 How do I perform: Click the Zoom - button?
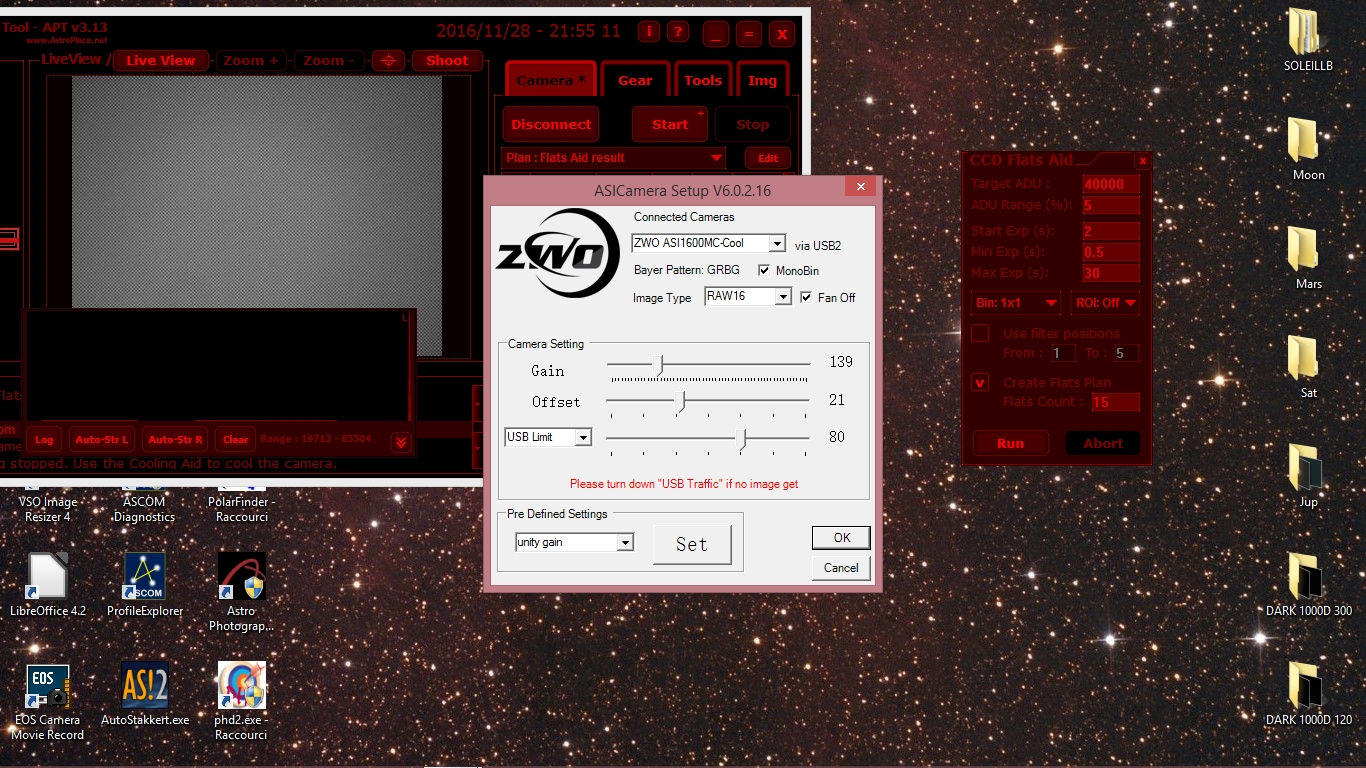click(329, 60)
